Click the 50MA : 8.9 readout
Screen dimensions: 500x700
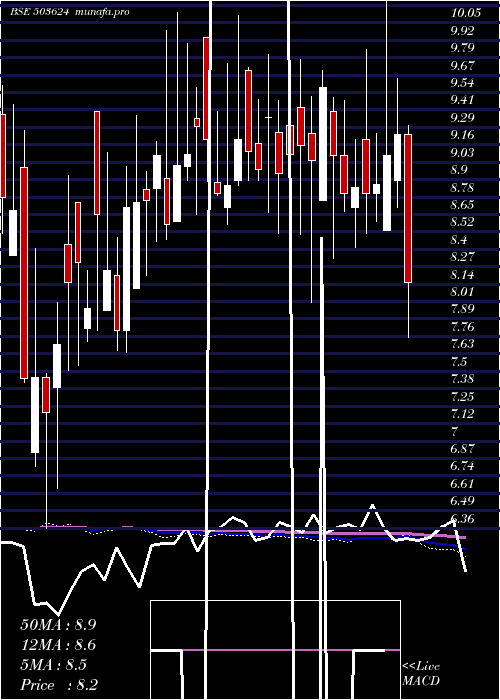pyautogui.click(x=58, y=625)
